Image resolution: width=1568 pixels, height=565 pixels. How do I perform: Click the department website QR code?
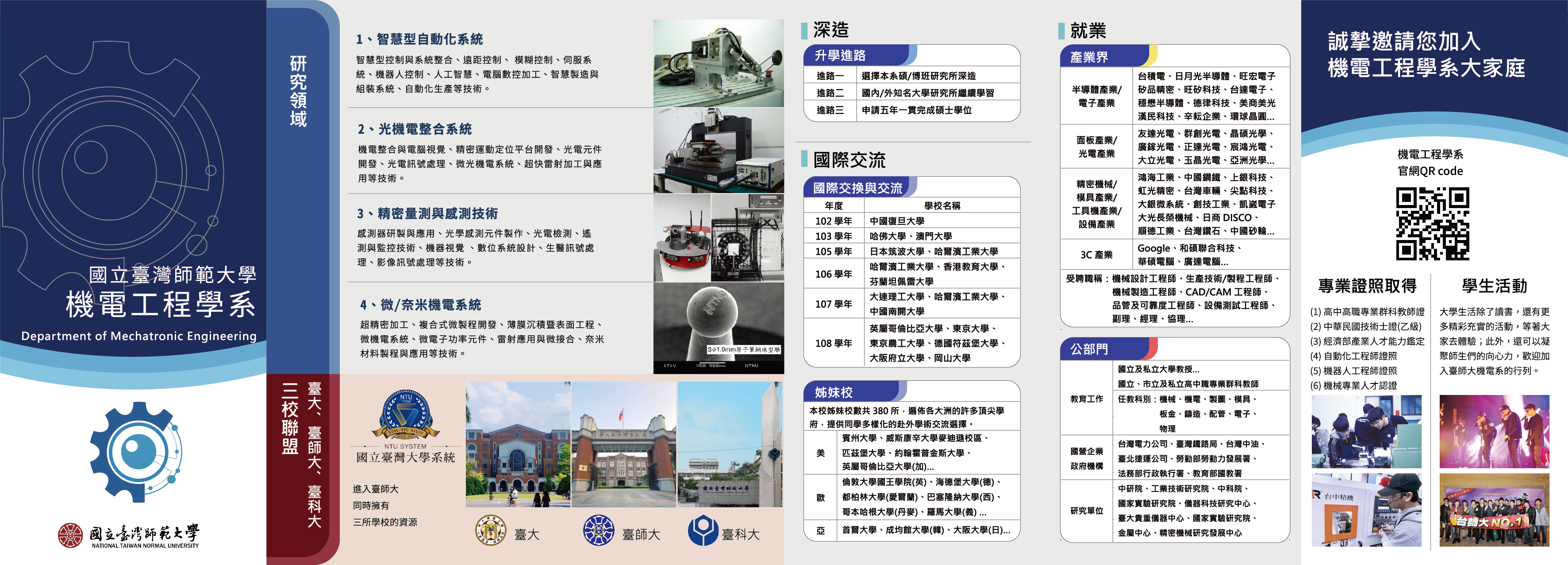point(1432,224)
